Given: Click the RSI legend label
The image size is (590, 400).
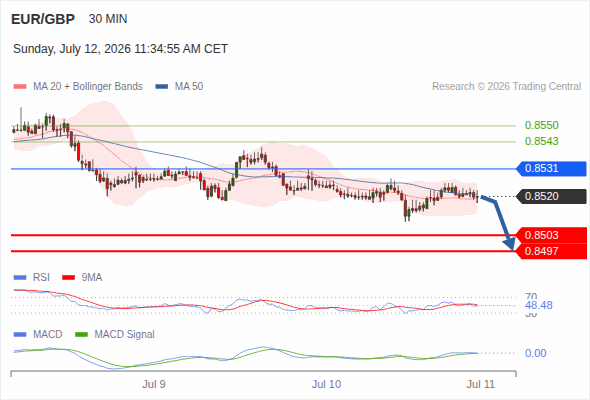Looking at the screenshot, I should tap(41, 278).
